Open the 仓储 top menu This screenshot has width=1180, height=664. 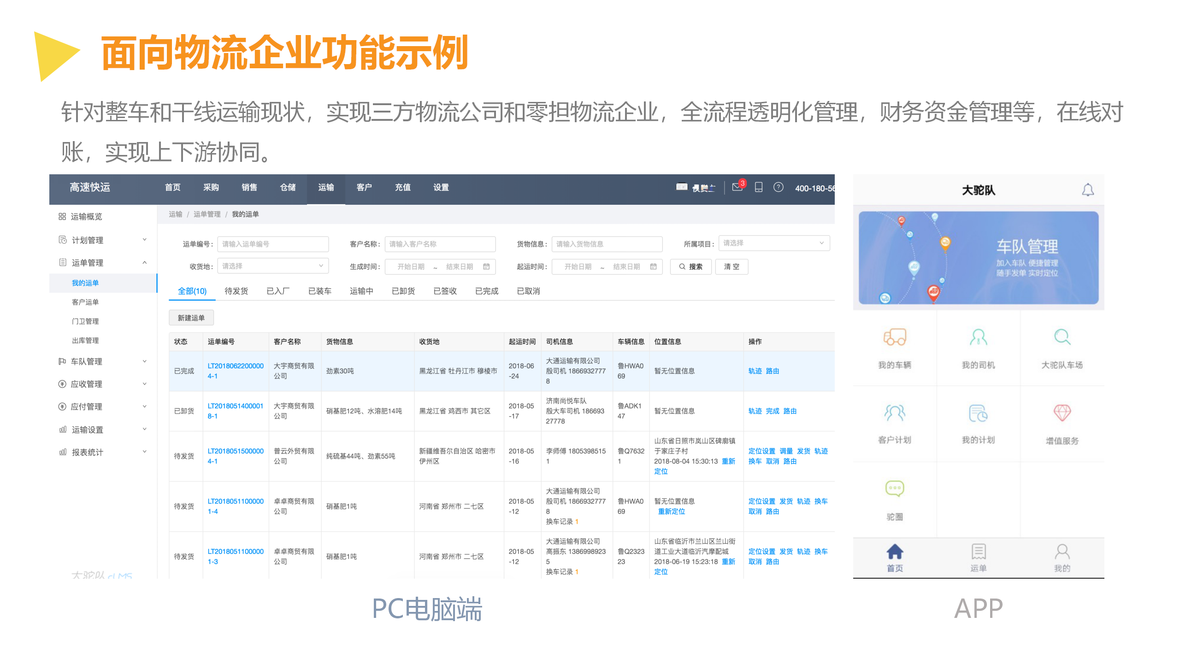(287, 187)
